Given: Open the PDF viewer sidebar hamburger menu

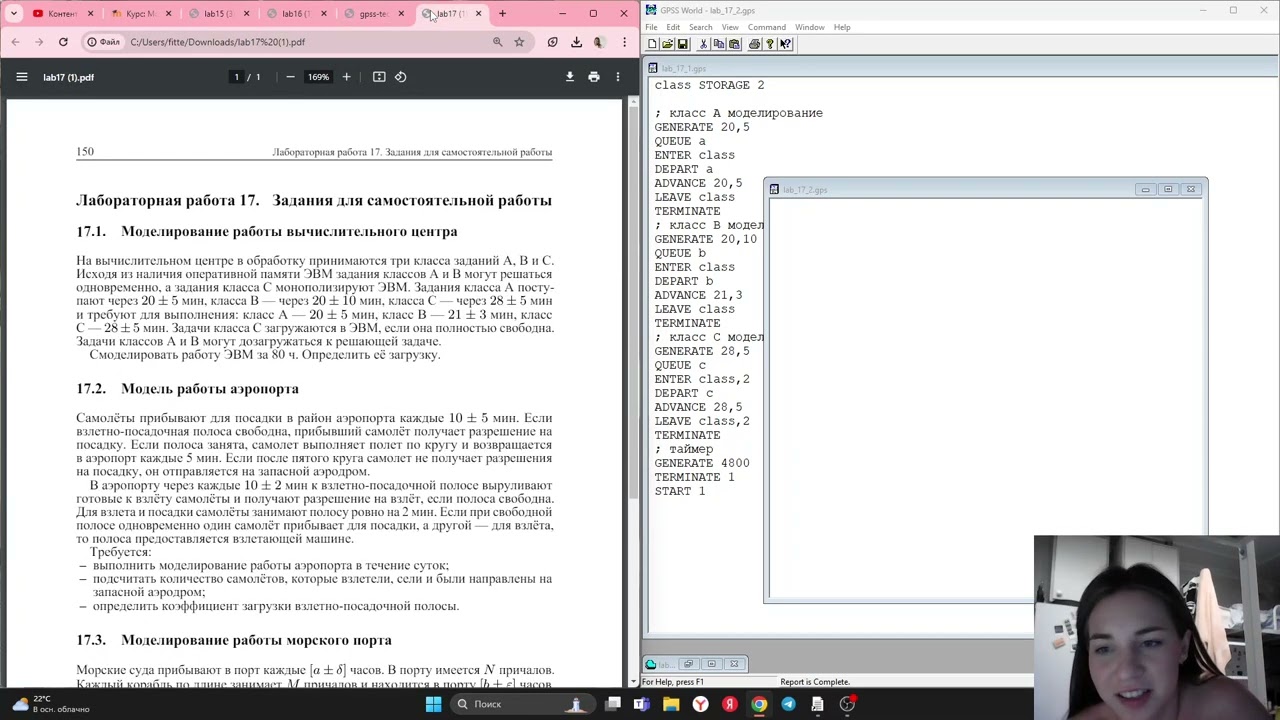Looking at the screenshot, I should pos(22,77).
